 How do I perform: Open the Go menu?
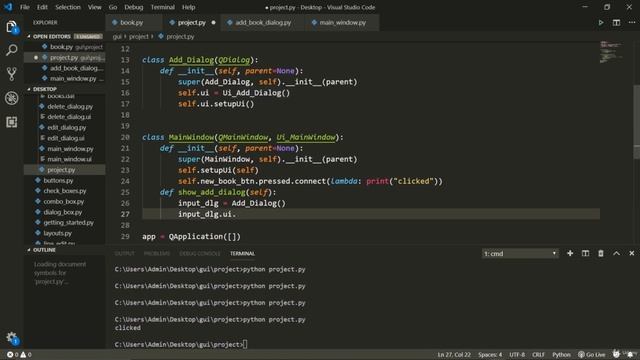point(113,7)
